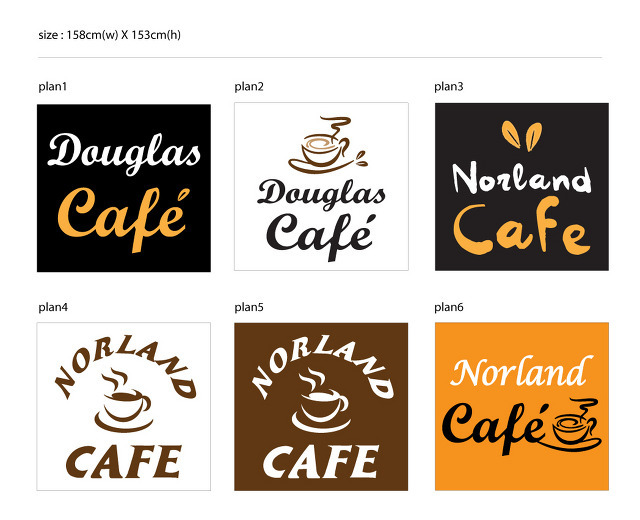Click the orange 'Café' word in plan1
Image resolution: width=640 pixels, height=520 pixels.
[124, 220]
